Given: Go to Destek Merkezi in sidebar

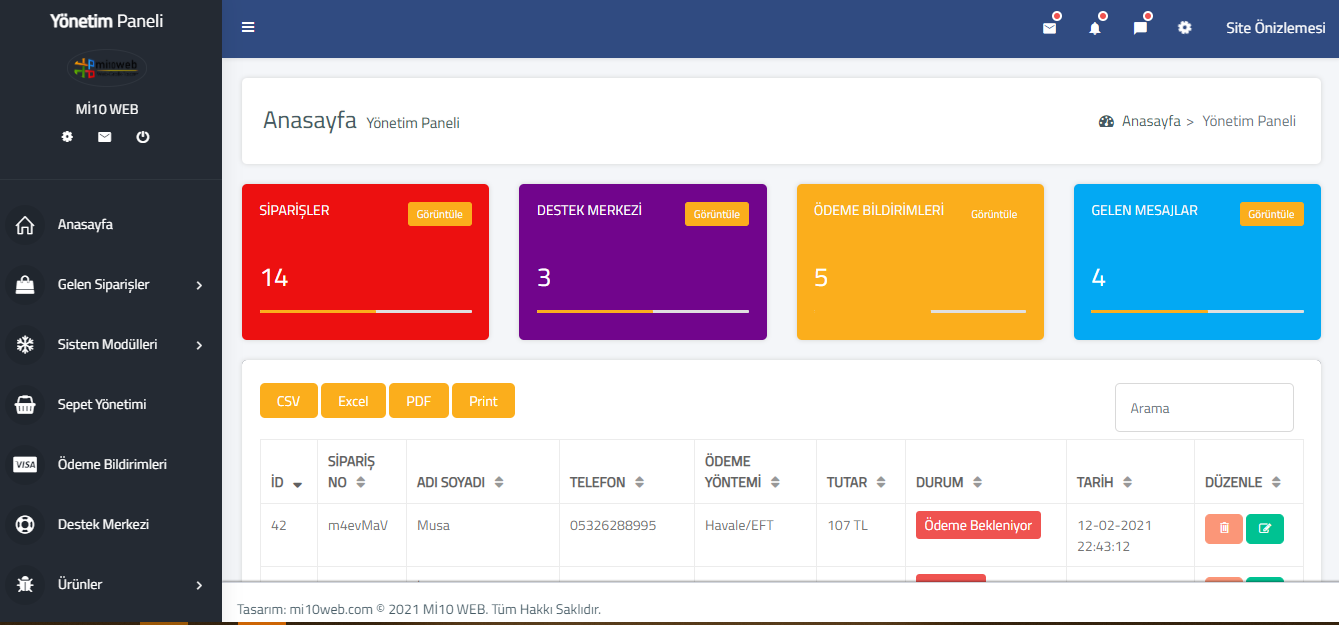Looking at the screenshot, I should (103, 525).
